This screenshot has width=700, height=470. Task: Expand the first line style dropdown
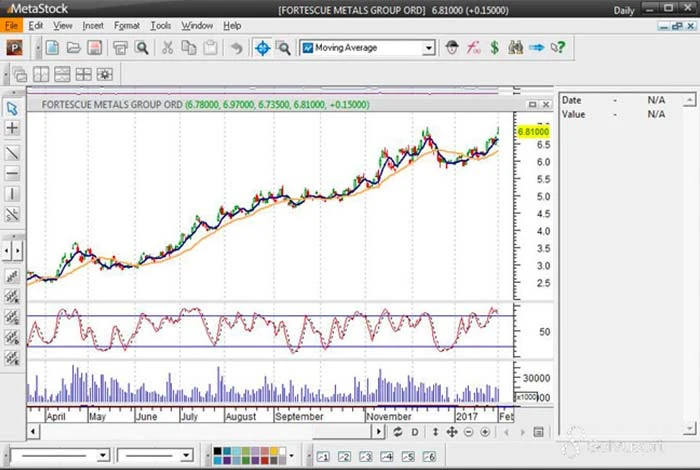[x=103, y=456]
